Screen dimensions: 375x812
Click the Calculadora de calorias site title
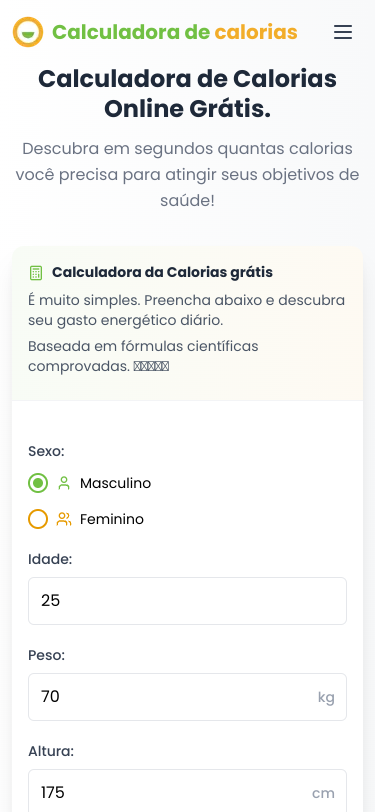coord(175,32)
